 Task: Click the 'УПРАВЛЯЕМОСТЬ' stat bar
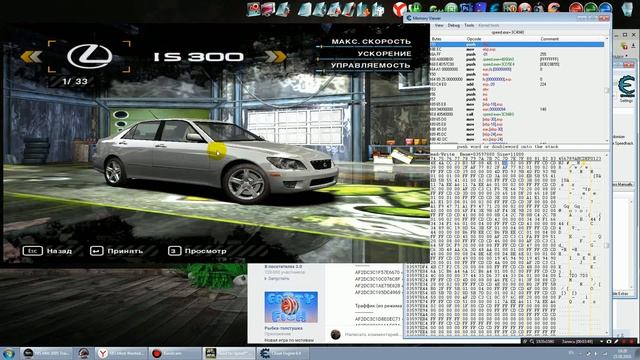pos(364,67)
